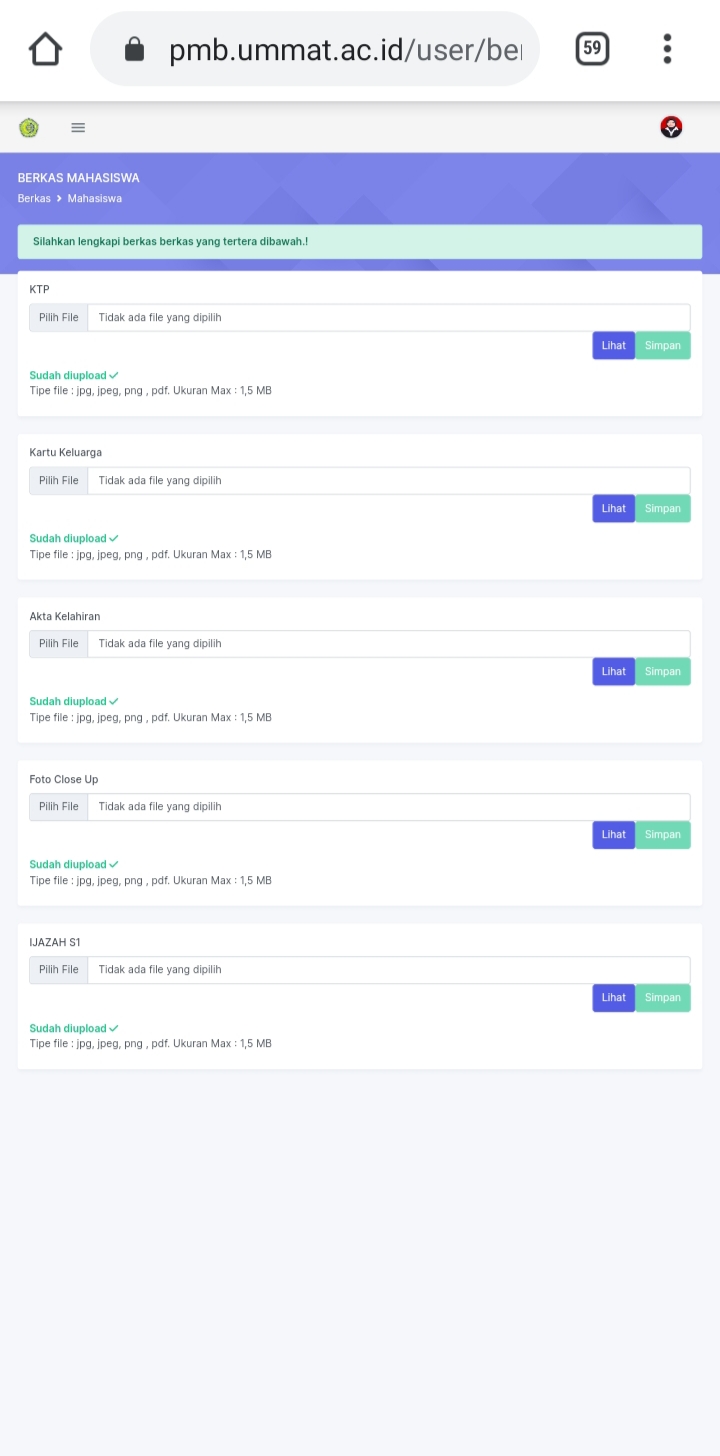Tap the browser home icon
The image size is (720, 1456).
[x=46, y=48]
